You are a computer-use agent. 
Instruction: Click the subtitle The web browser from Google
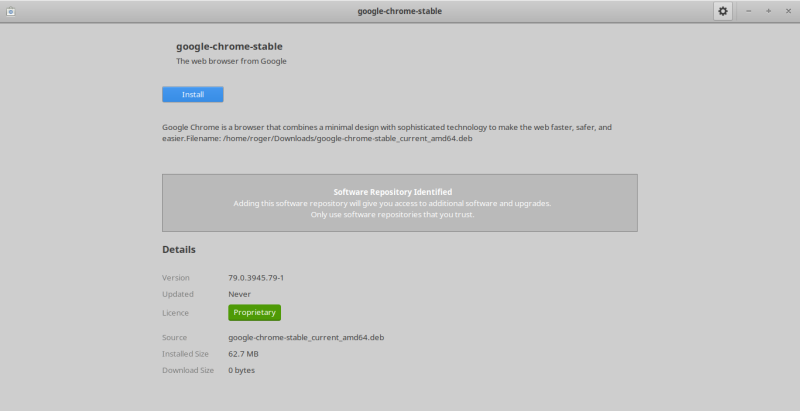pos(231,61)
